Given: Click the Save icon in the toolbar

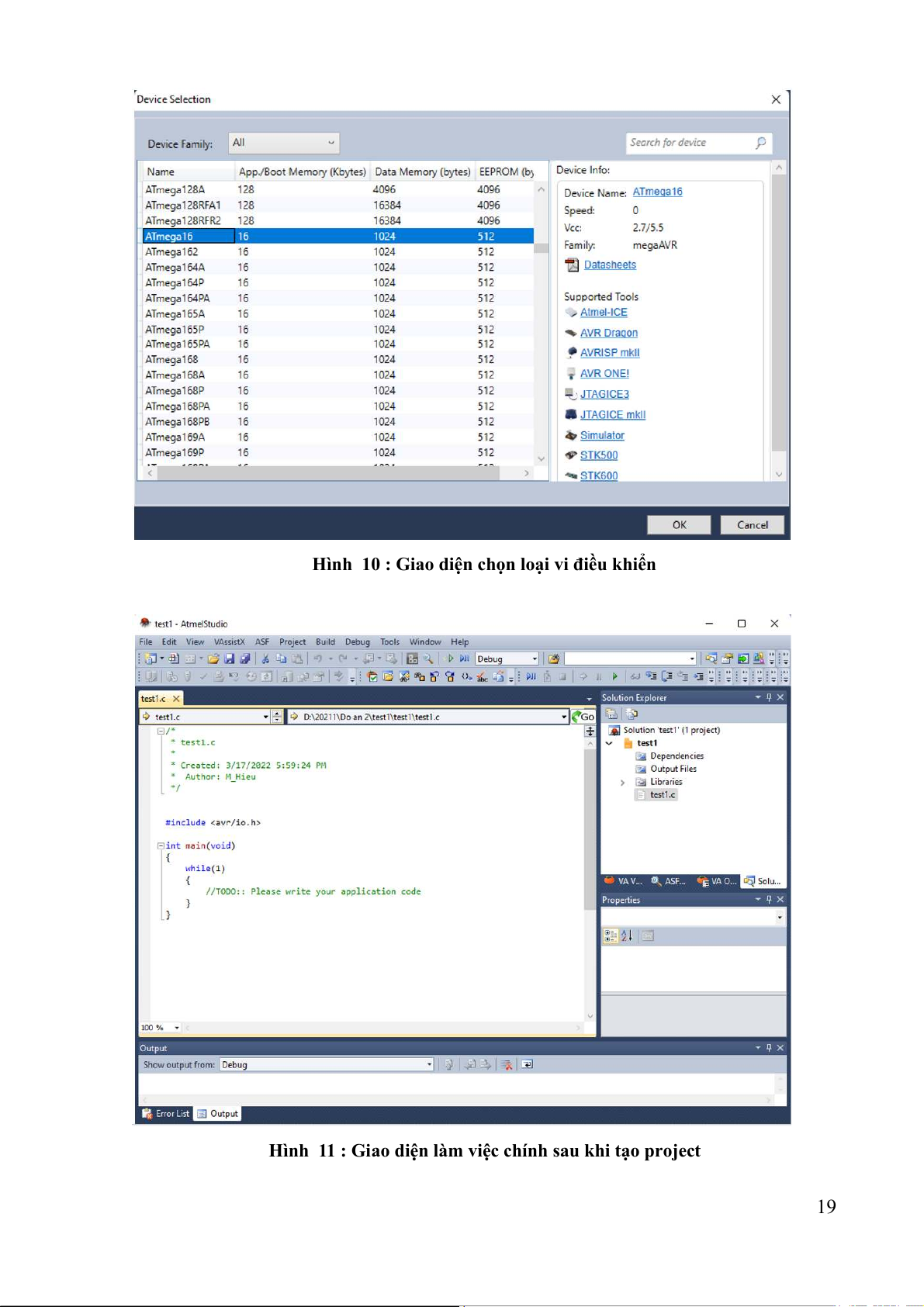Looking at the screenshot, I should click(x=229, y=659).
